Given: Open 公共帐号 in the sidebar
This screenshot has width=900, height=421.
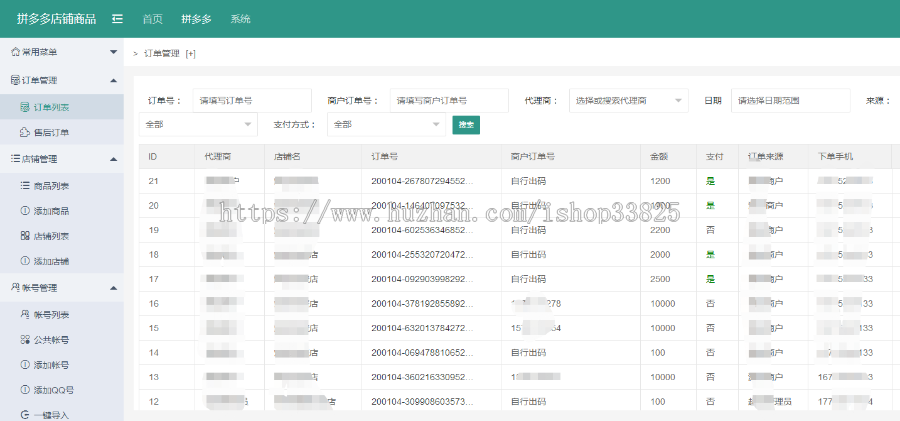Looking at the screenshot, I should pos(61,339).
